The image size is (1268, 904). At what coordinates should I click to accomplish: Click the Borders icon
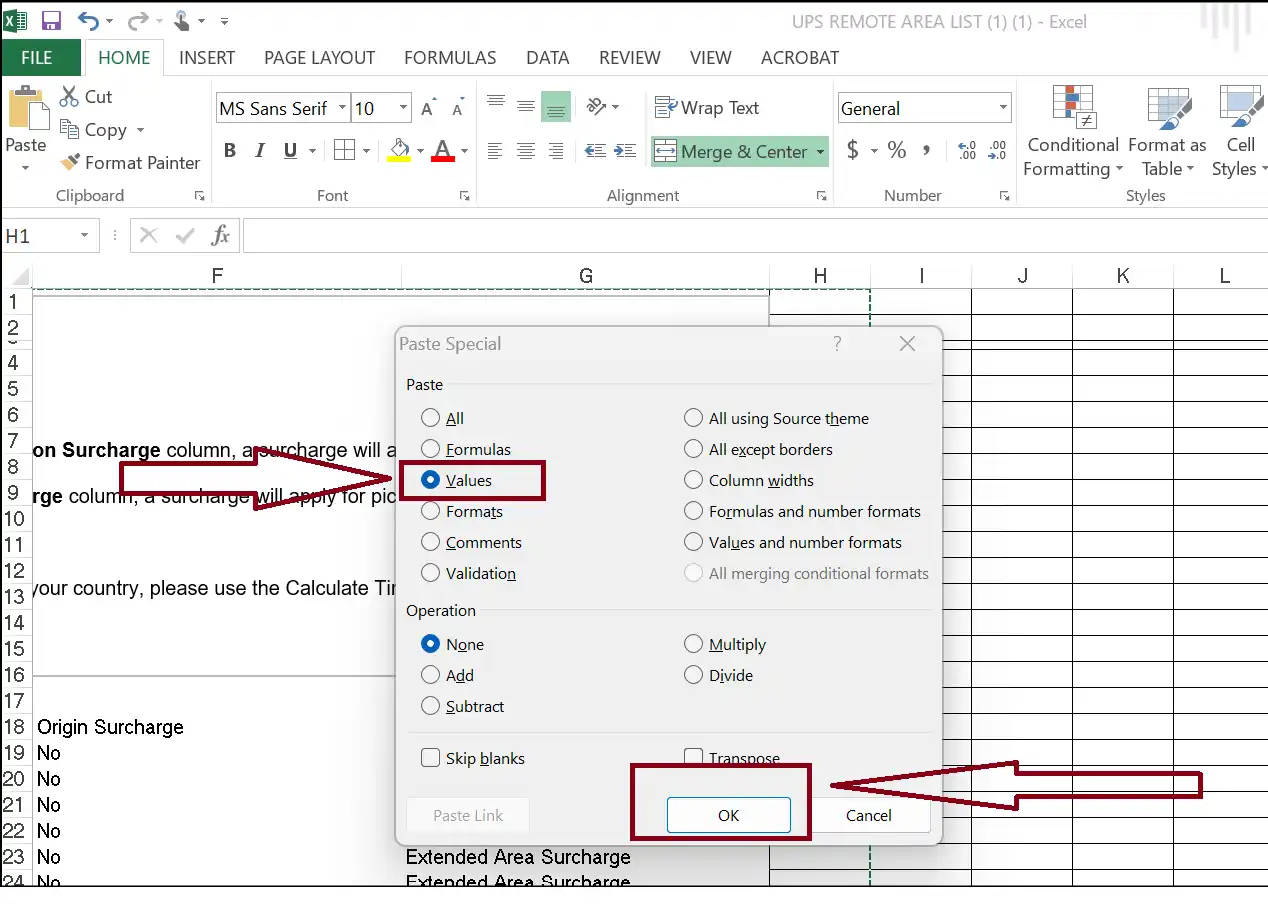pos(344,151)
